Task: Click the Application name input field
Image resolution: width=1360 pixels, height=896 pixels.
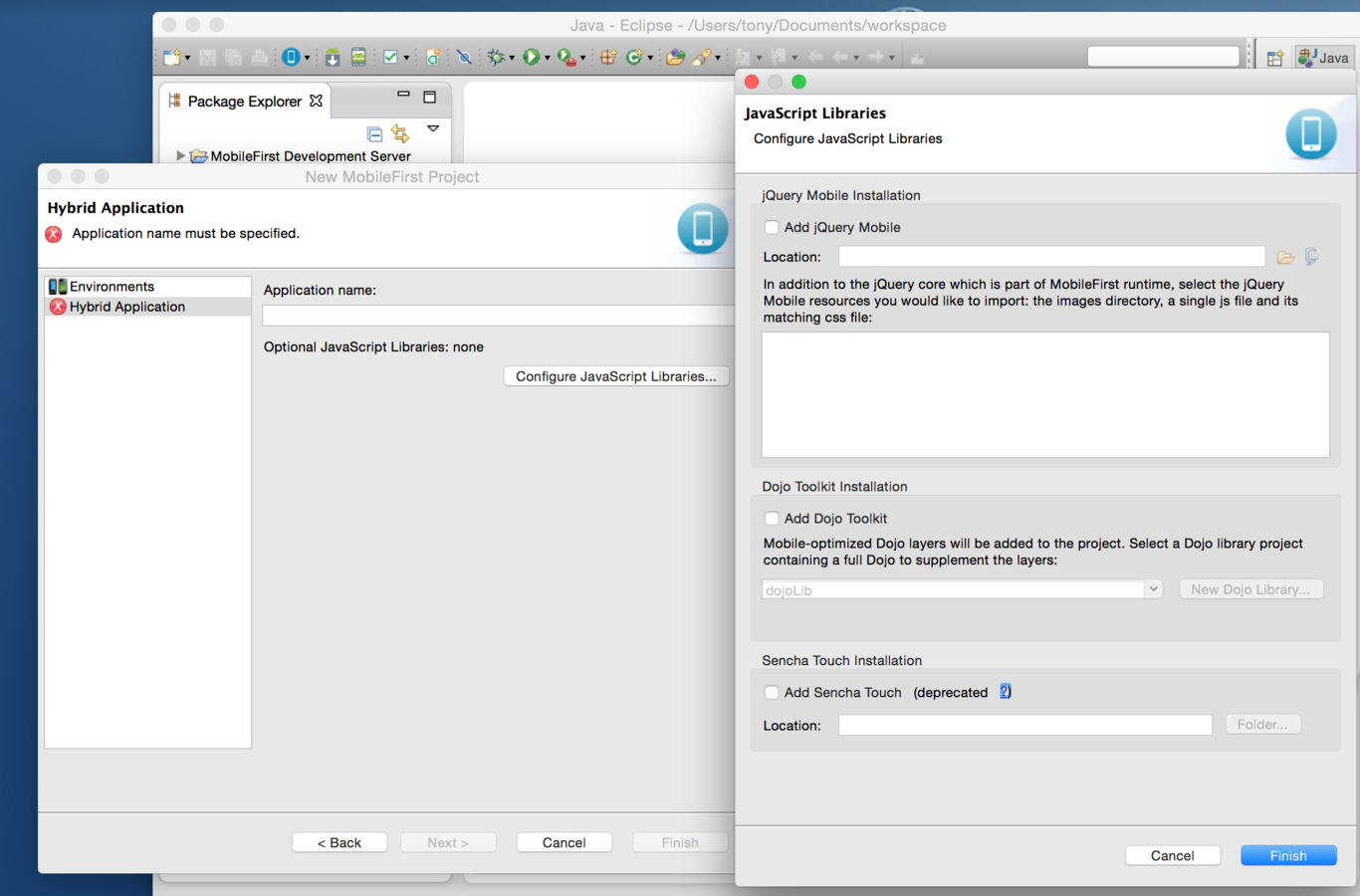Action: coord(498,316)
